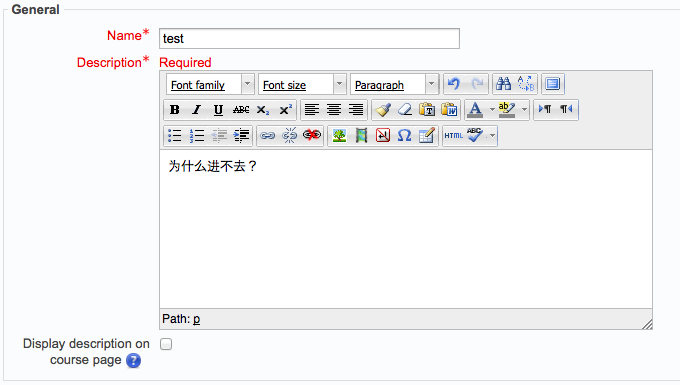Insert or edit link
This screenshot has height=385, width=680.
click(x=268, y=136)
